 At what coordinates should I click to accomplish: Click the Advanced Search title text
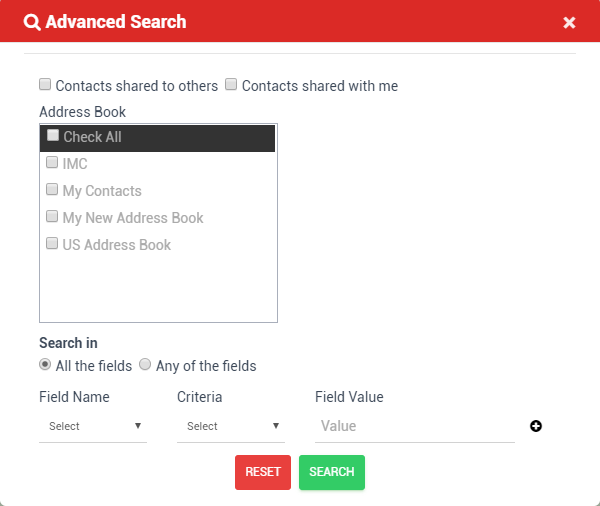coord(116,22)
